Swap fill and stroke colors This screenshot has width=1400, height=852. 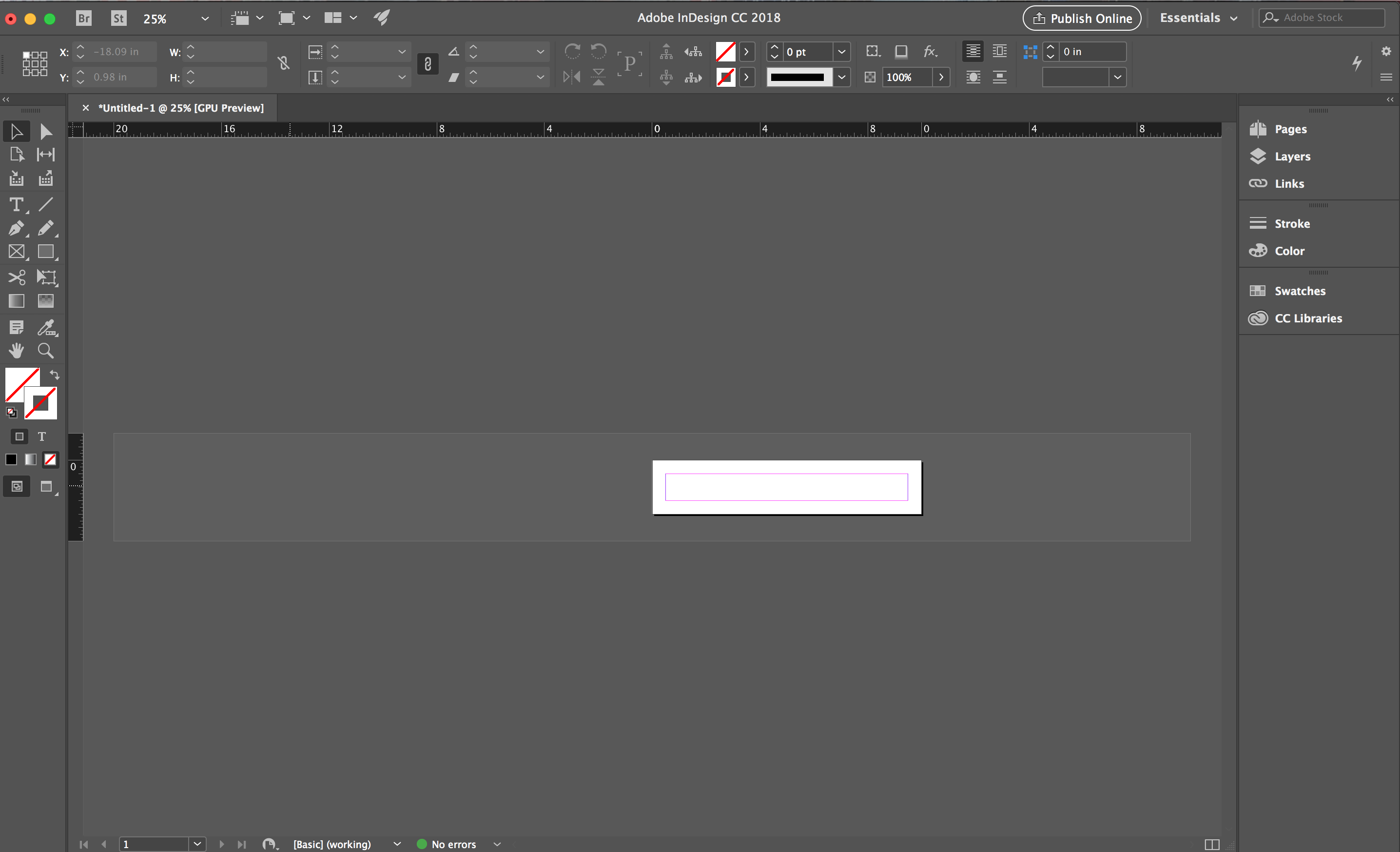pyautogui.click(x=55, y=375)
